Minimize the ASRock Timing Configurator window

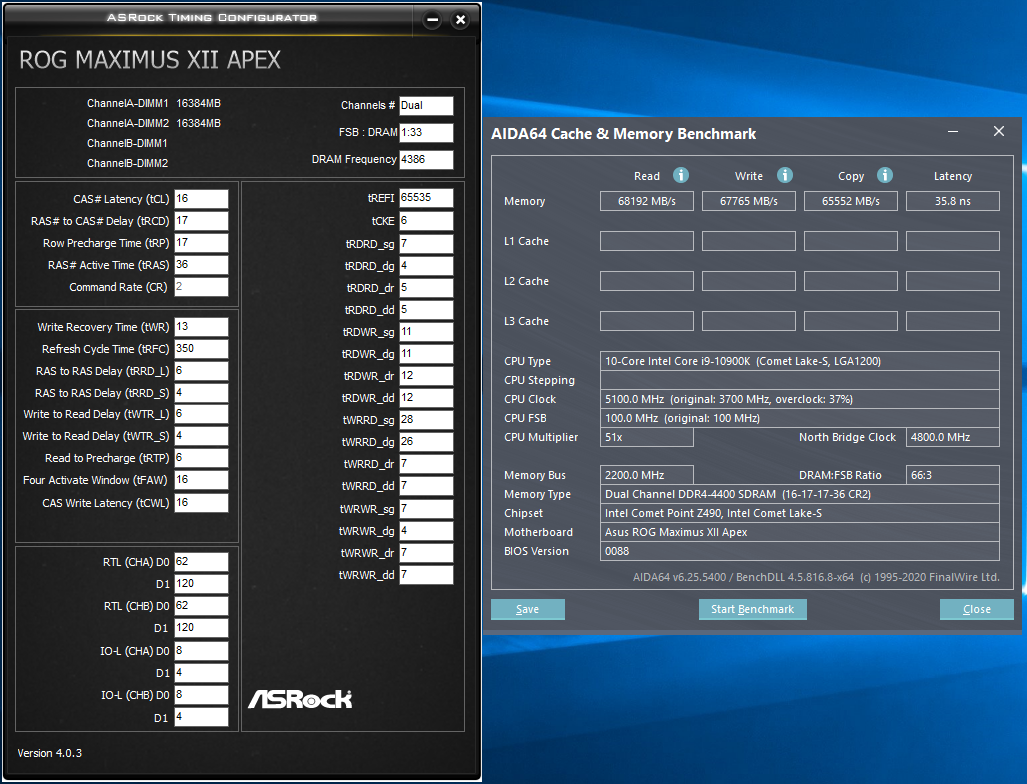pyautogui.click(x=432, y=20)
